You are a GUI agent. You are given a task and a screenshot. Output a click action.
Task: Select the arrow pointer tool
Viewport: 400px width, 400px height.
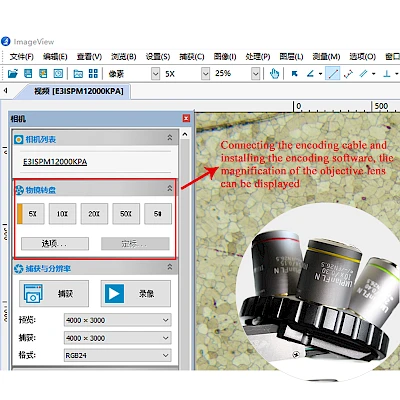tap(294, 73)
